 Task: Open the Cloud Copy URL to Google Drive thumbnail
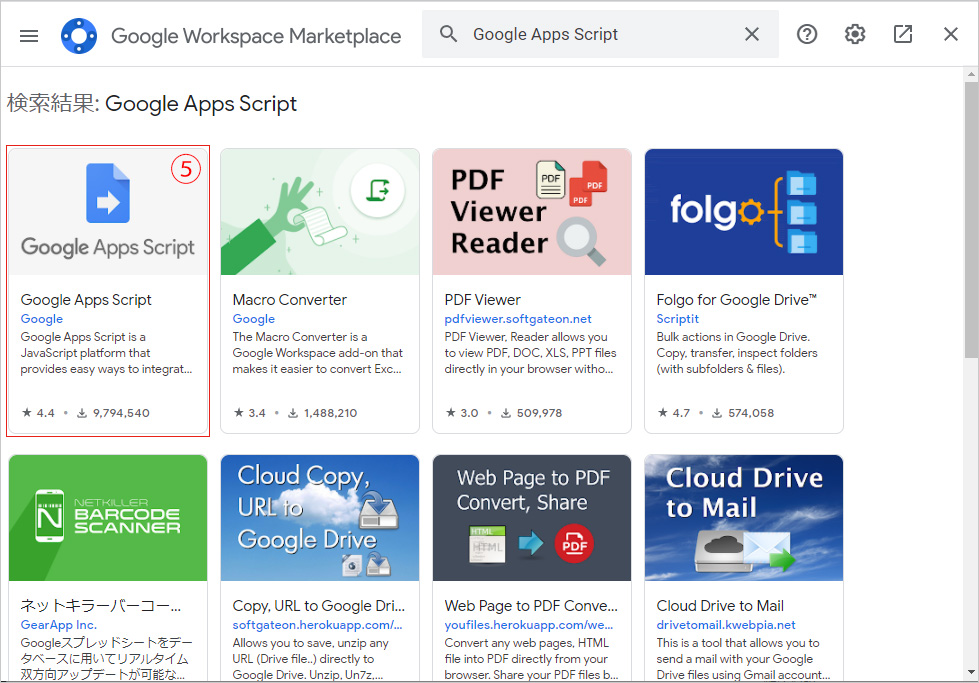click(320, 518)
